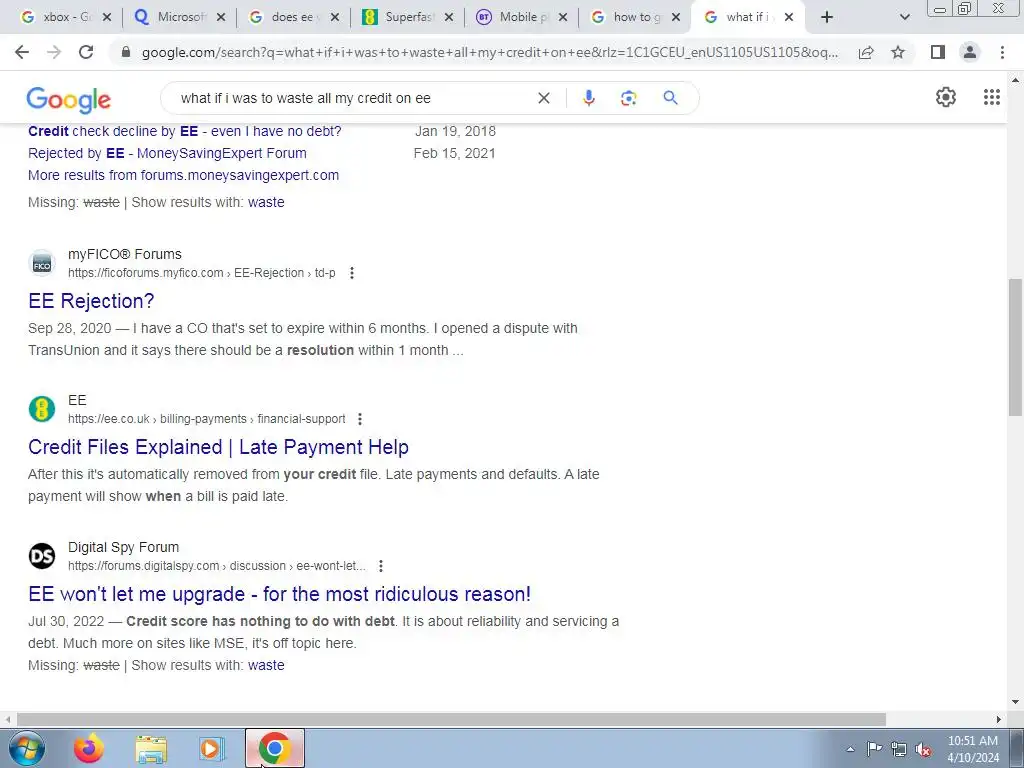Screen dimensions: 1024x768
Task: Clear the Google search box text
Action: (543, 98)
